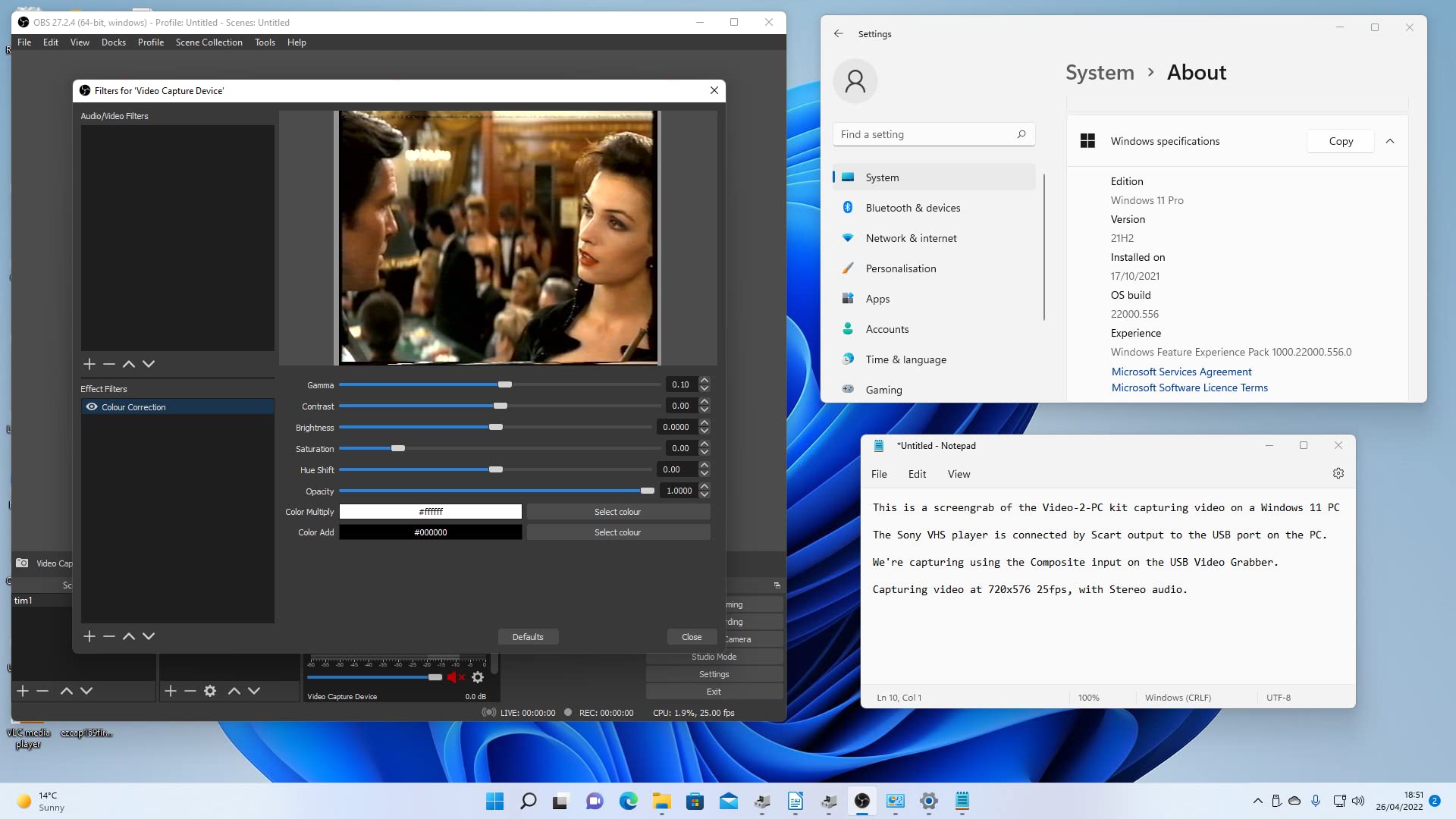
Task: Increase Gamma value with up stepper
Action: coord(704,381)
